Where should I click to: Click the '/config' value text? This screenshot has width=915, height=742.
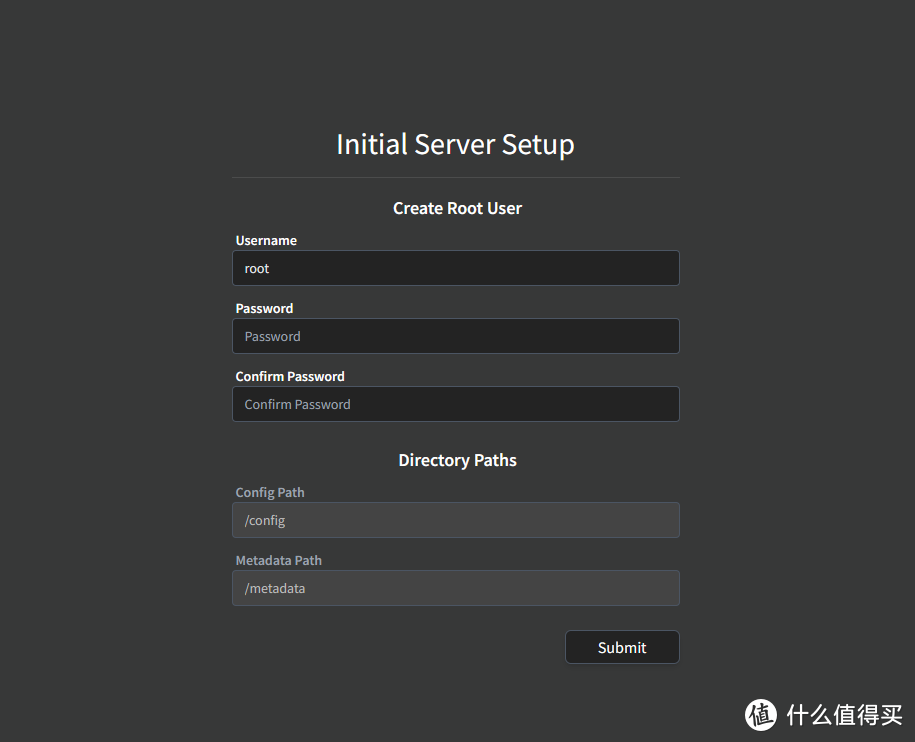[x=265, y=520]
